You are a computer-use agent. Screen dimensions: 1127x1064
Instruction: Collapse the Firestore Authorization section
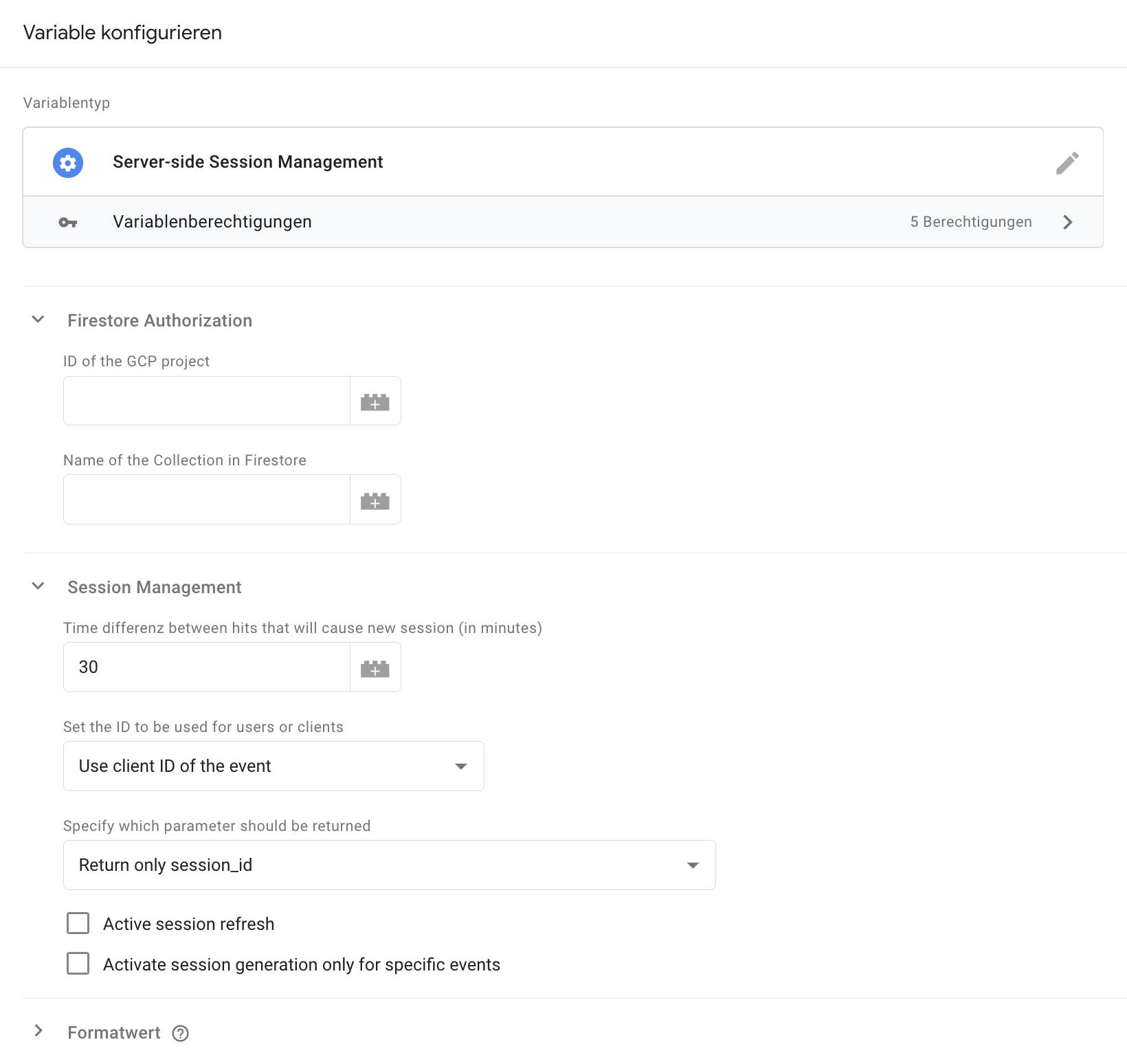(x=38, y=320)
